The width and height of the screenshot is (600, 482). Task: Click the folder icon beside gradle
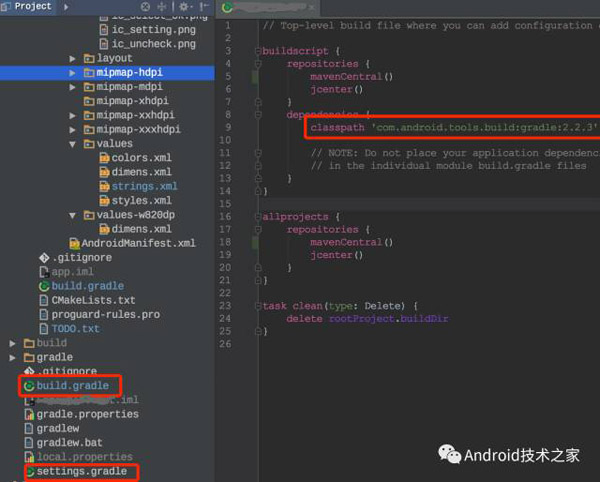click(29, 357)
